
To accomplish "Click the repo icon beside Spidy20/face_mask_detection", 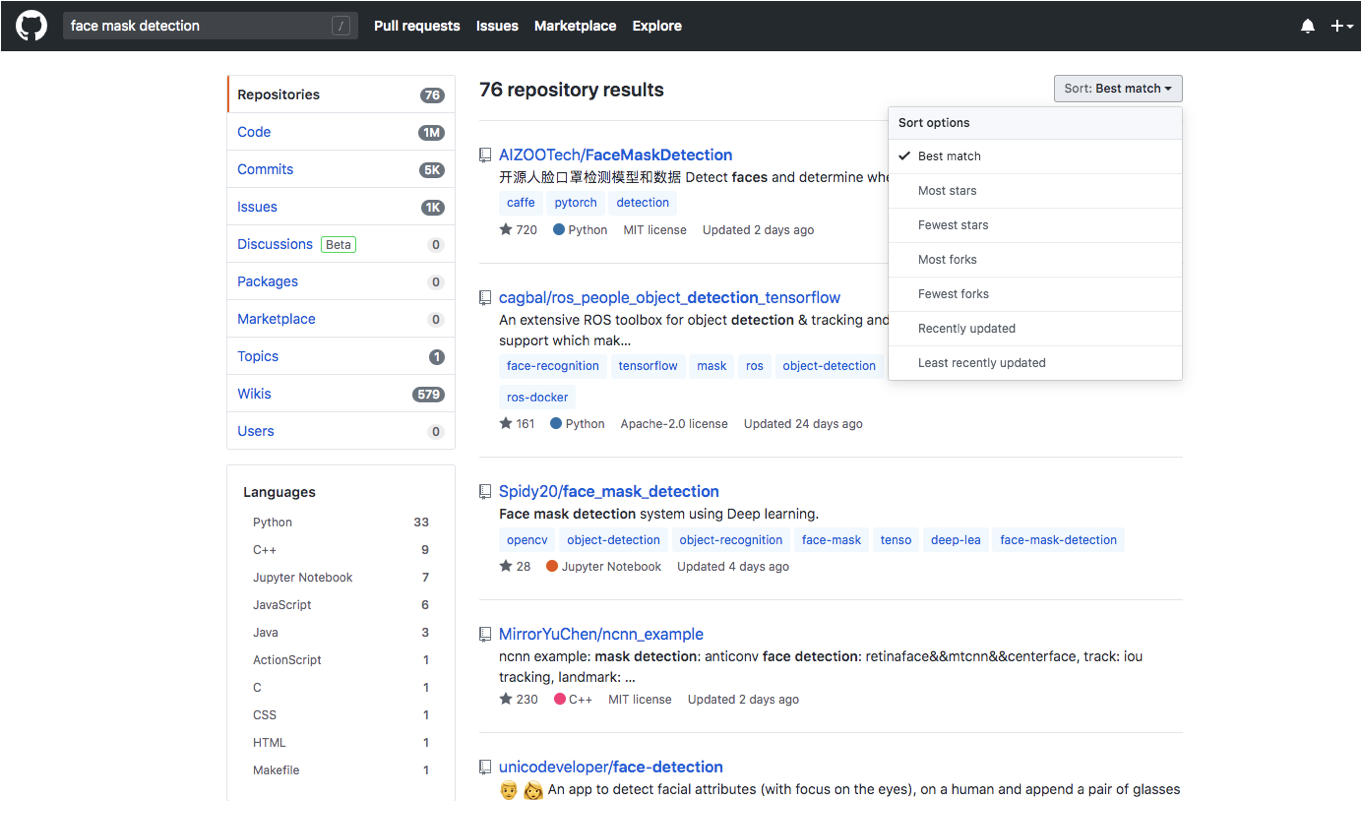I will coord(485,492).
